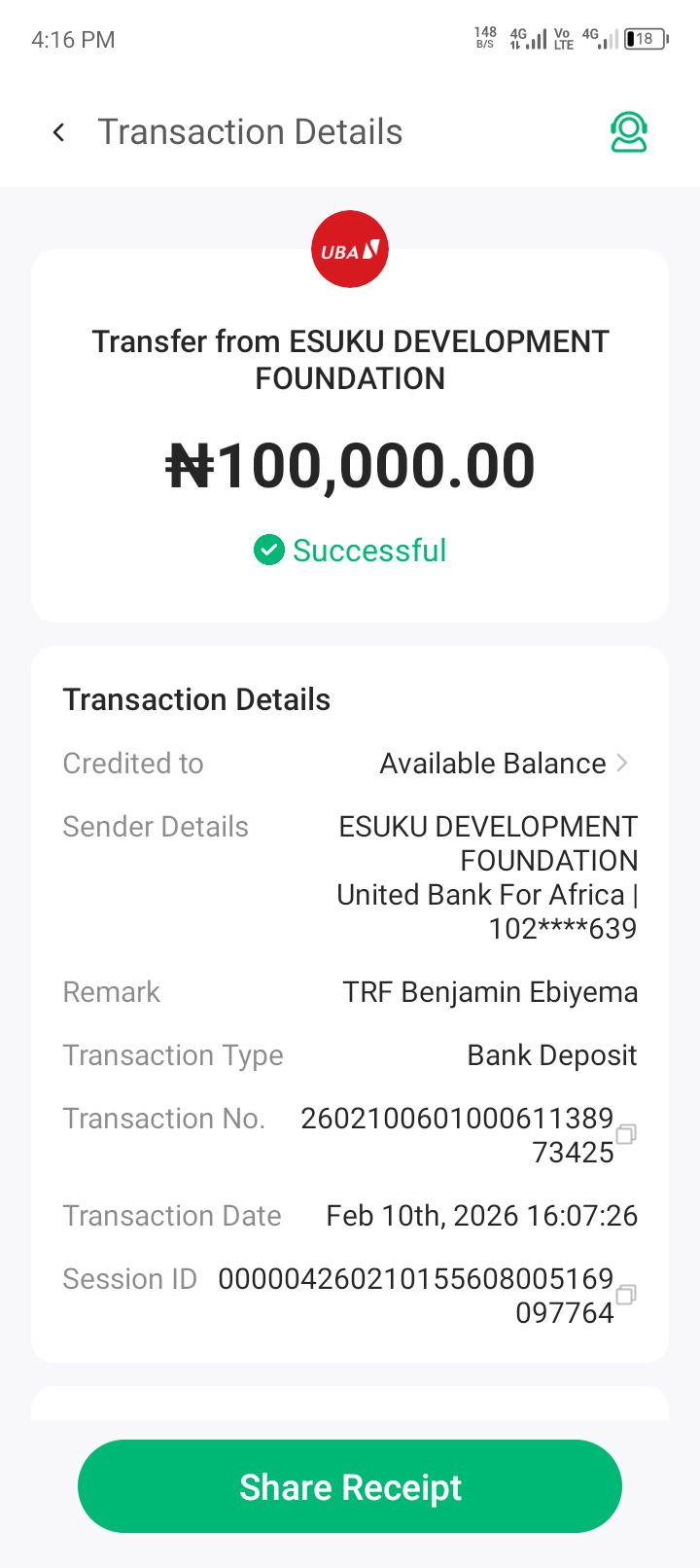Tap the Transaction Date value

click(x=481, y=1216)
